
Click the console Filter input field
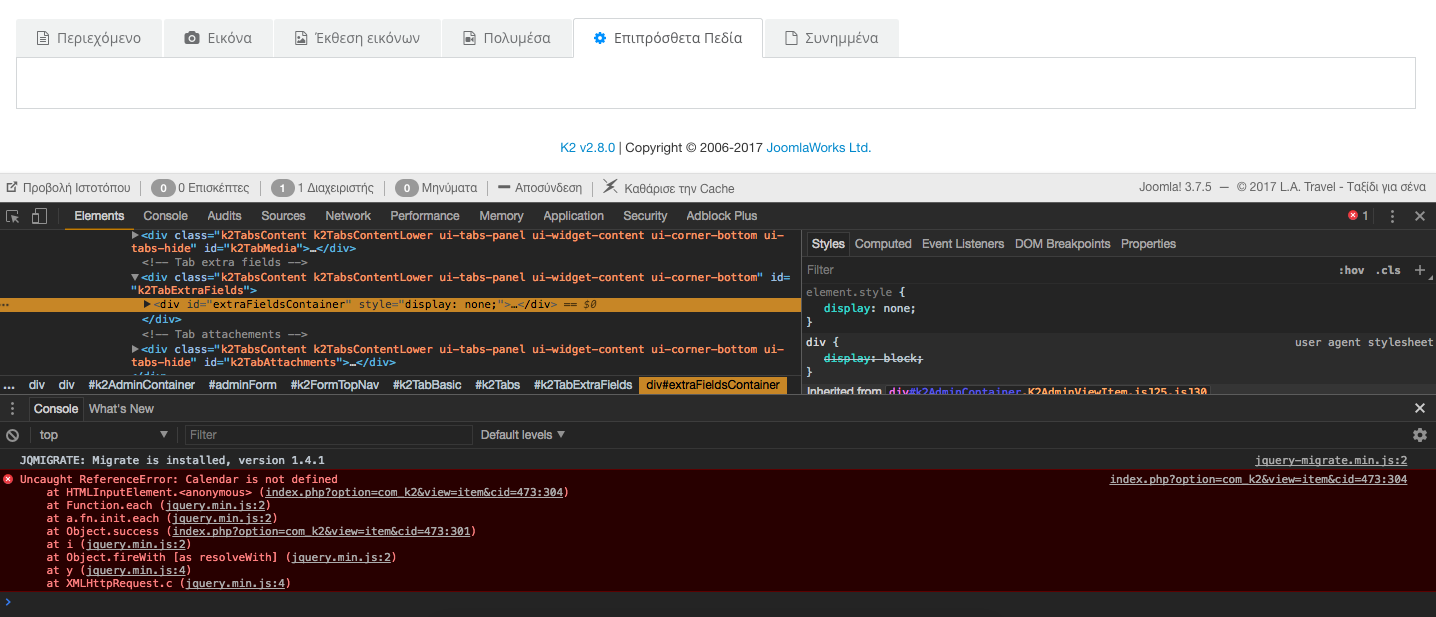pyautogui.click(x=328, y=435)
